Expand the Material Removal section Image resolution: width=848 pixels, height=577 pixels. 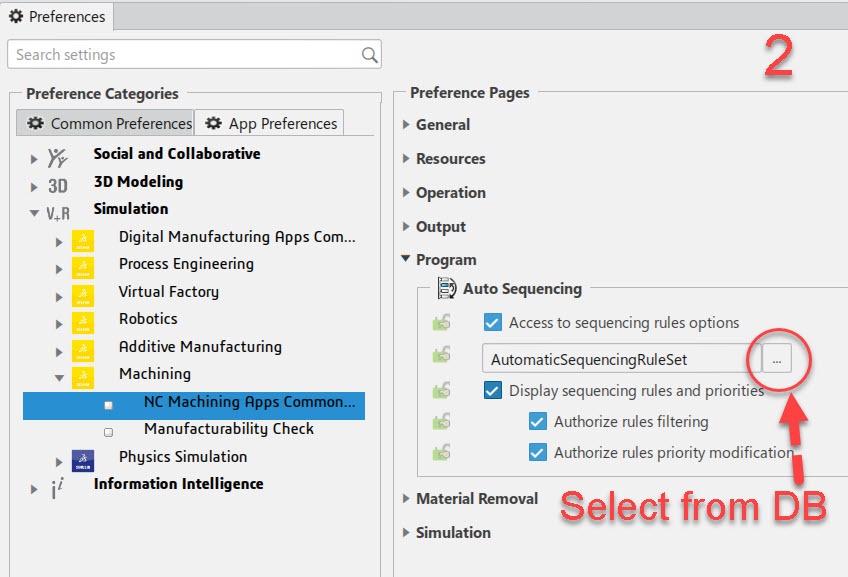coord(406,499)
